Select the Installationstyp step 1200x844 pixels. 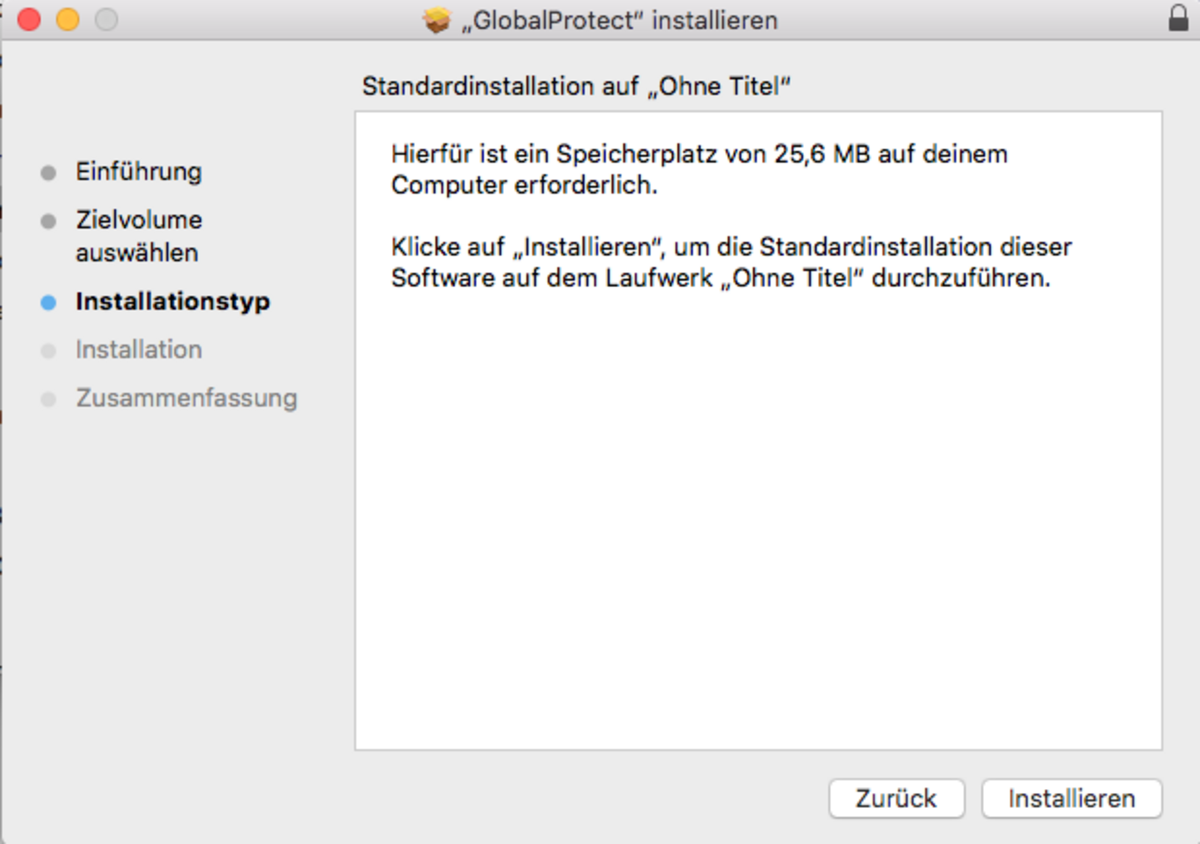172,301
